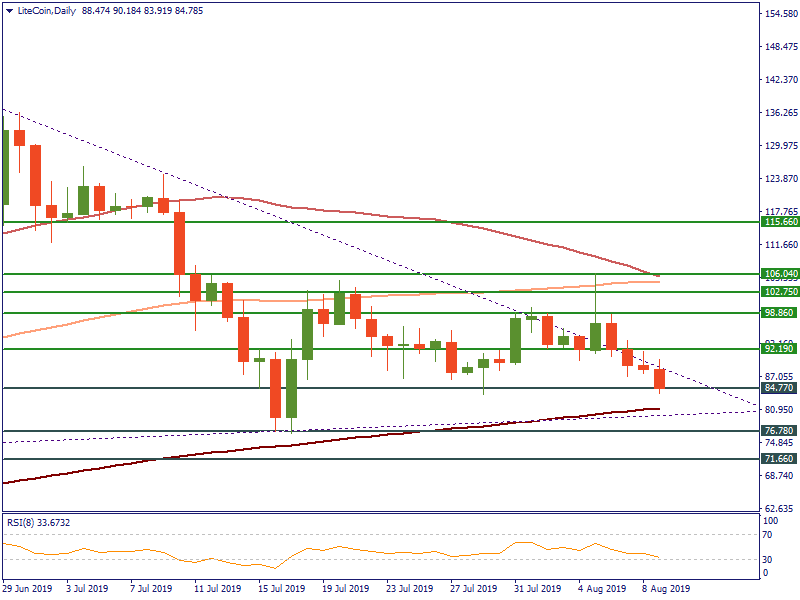Click the 142.370 price axis value

point(781,80)
